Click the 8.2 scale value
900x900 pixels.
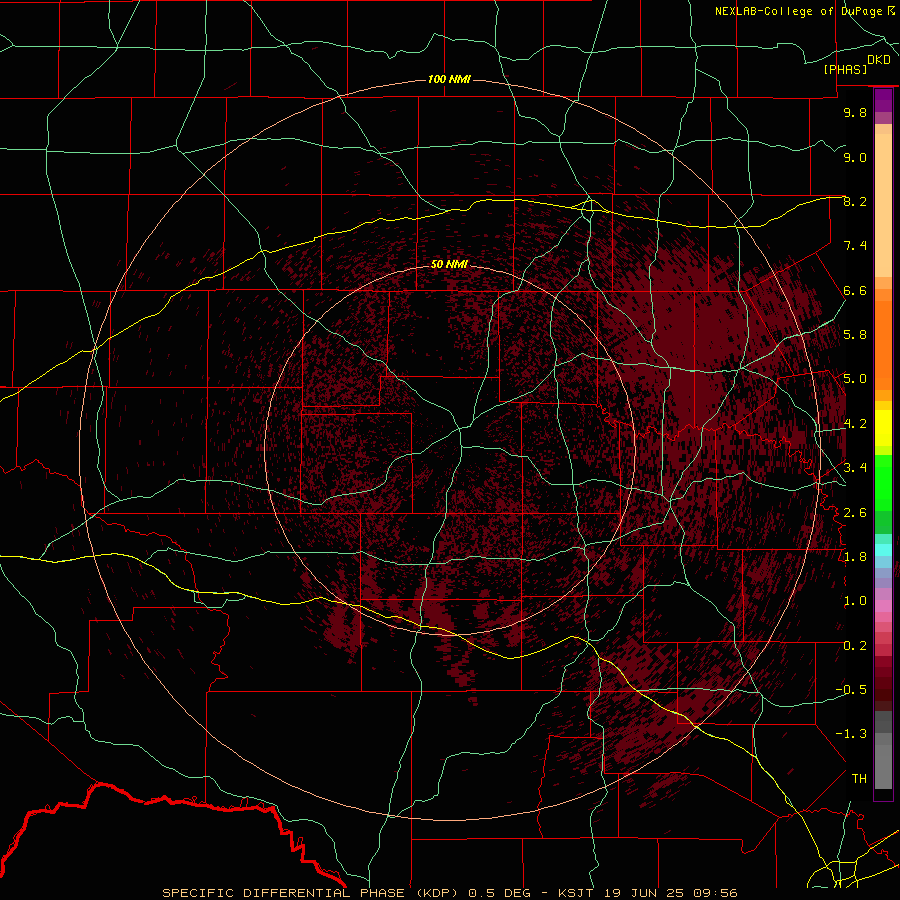pyautogui.click(x=855, y=201)
